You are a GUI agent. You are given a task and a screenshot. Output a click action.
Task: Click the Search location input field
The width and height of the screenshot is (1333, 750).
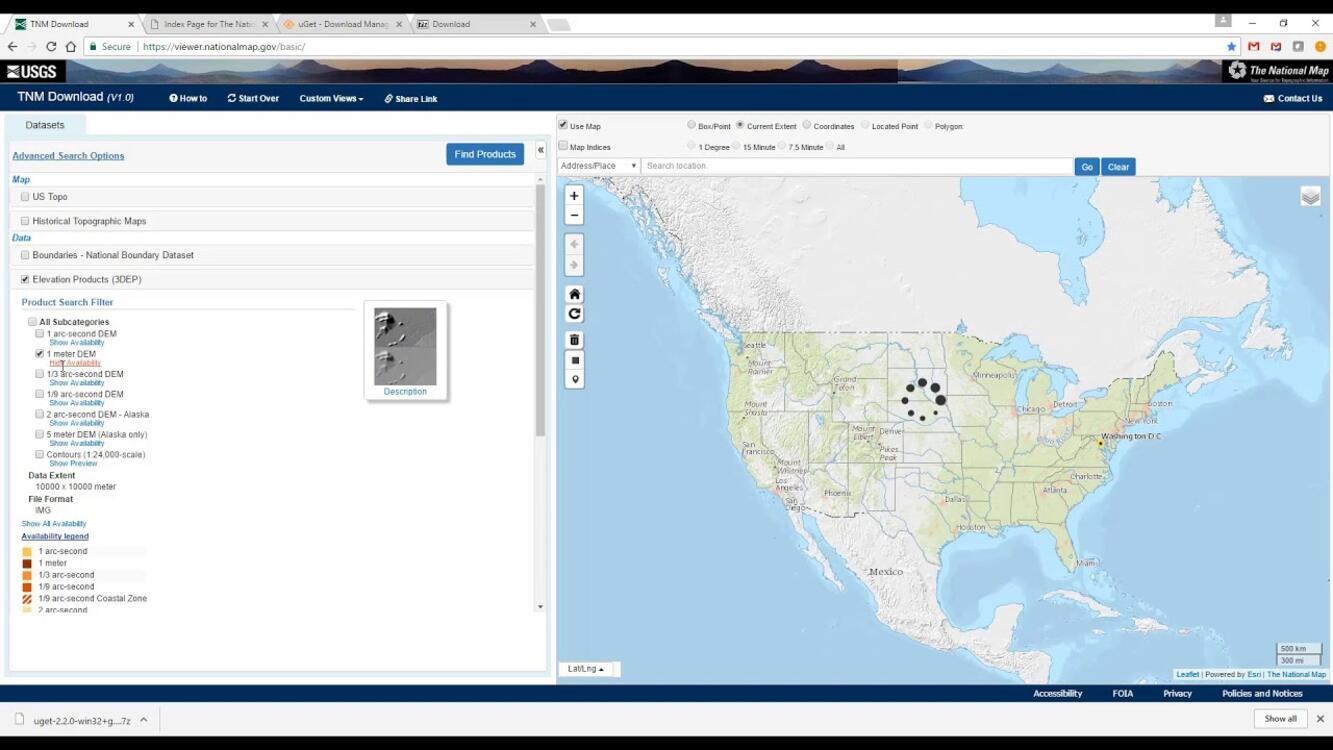[x=856, y=166]
